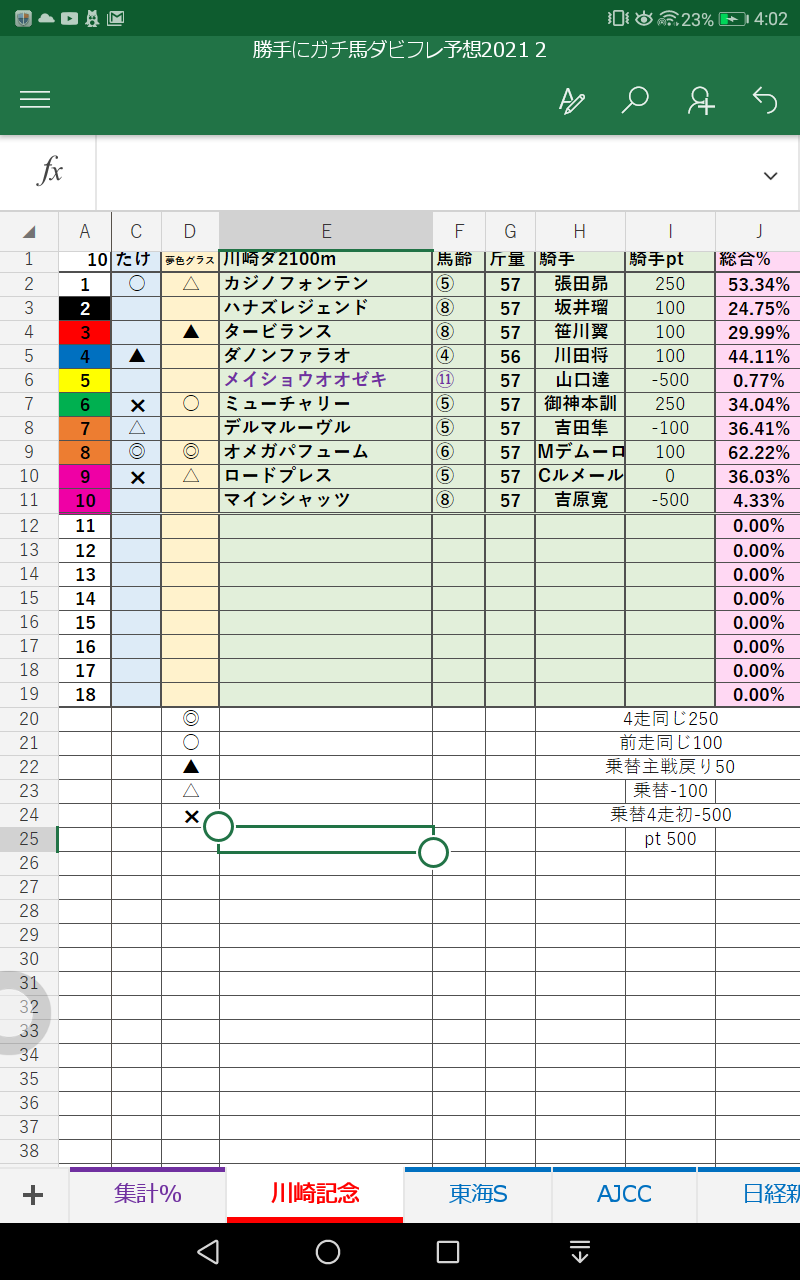
Task: Select the 川崎記念 sheet tab
Action: pyautogui.click(x=315, y=1194)
